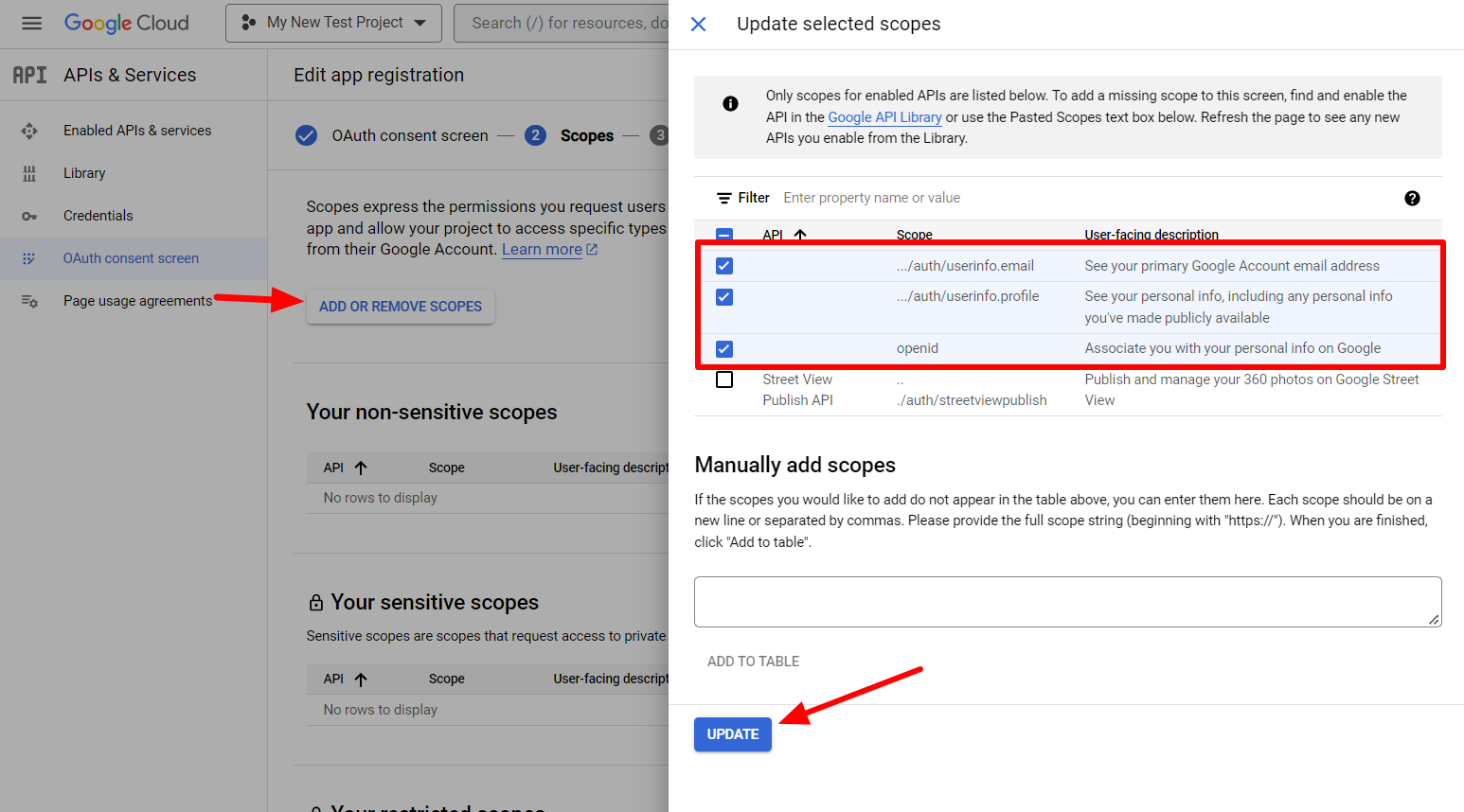Click the openid scope text

[918, 348]
